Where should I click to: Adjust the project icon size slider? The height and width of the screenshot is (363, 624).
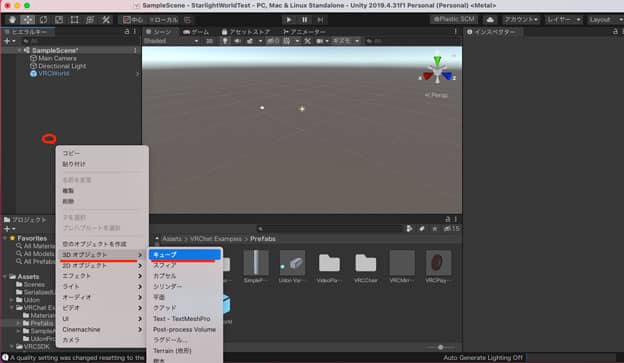(x=440, y=347)
